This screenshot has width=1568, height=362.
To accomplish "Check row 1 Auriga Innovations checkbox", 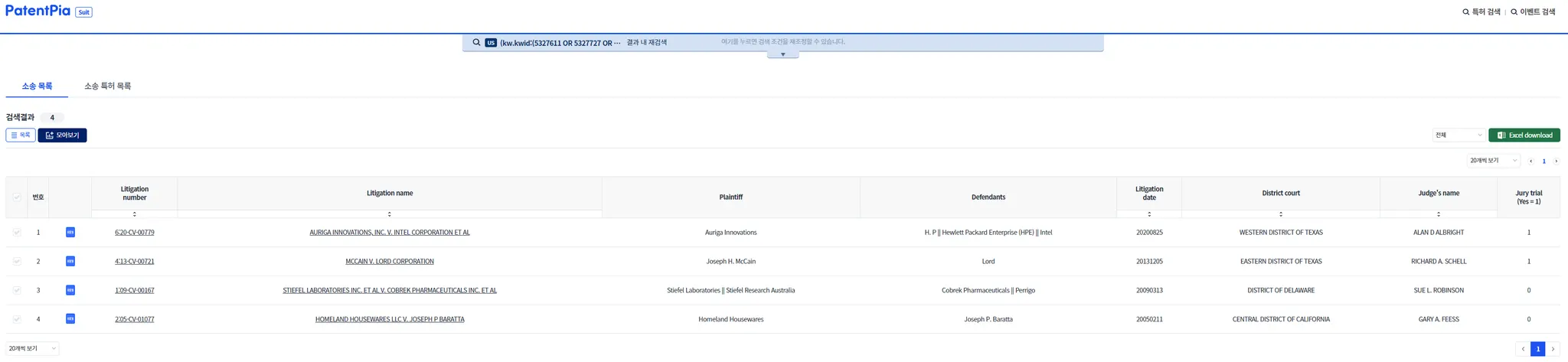I will click(17, 233).
